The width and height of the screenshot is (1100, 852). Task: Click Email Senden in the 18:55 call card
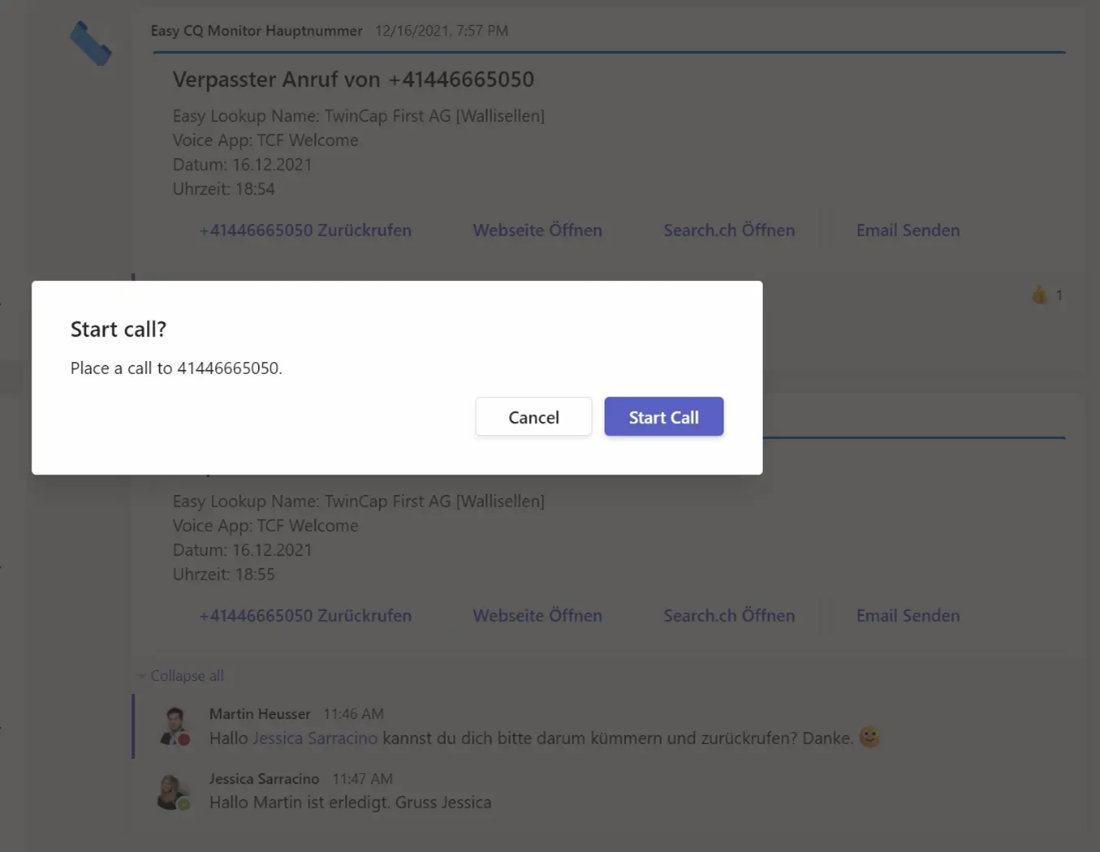908,615
